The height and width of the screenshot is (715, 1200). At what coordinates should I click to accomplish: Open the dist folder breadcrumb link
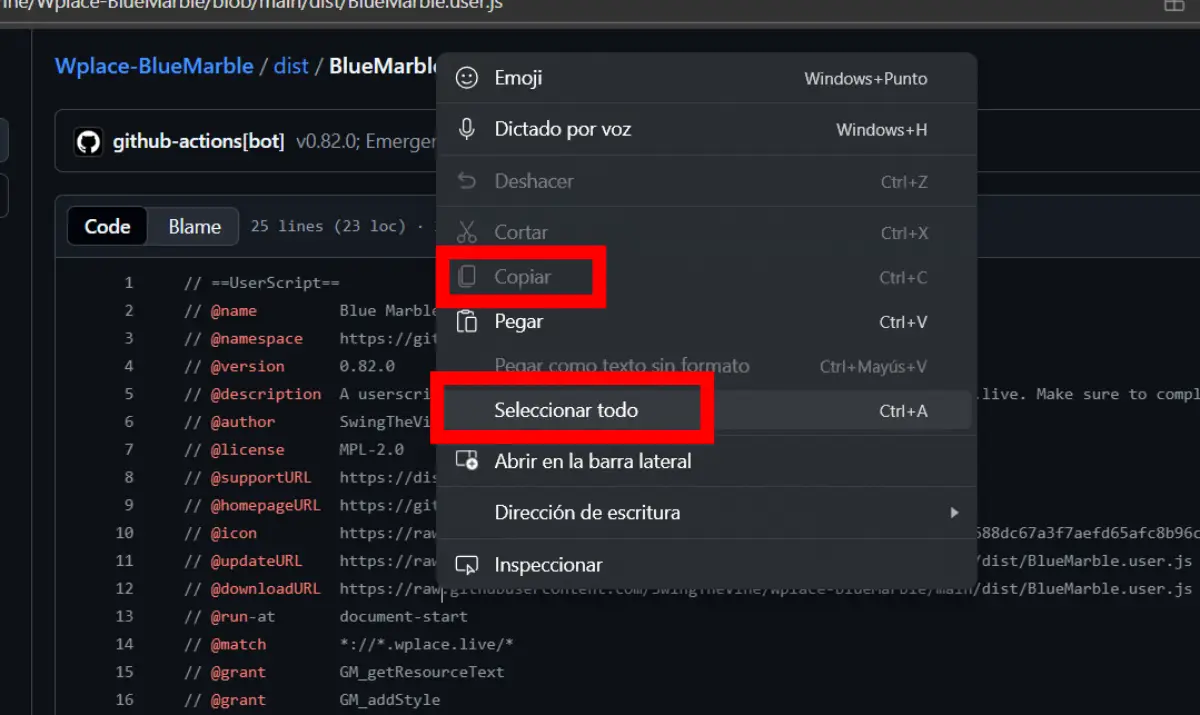(x=291, y=66)
